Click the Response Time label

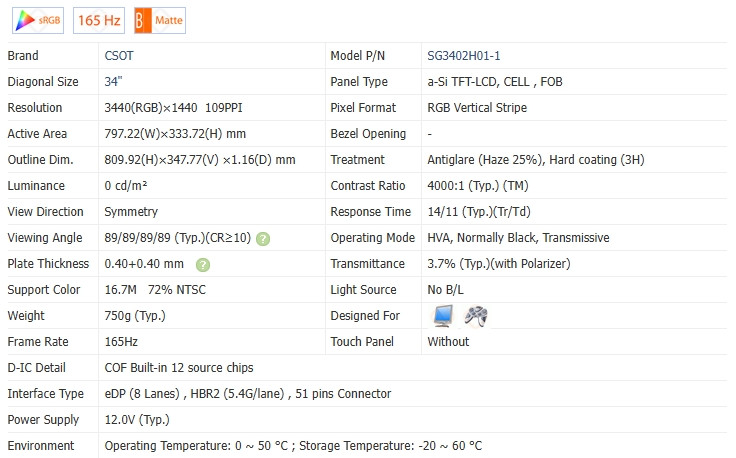point(371,212)
